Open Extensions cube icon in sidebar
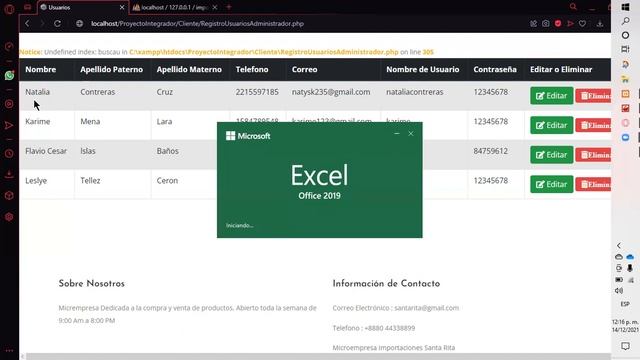This screenshot has height=360, width=640. tap(9, 196)
